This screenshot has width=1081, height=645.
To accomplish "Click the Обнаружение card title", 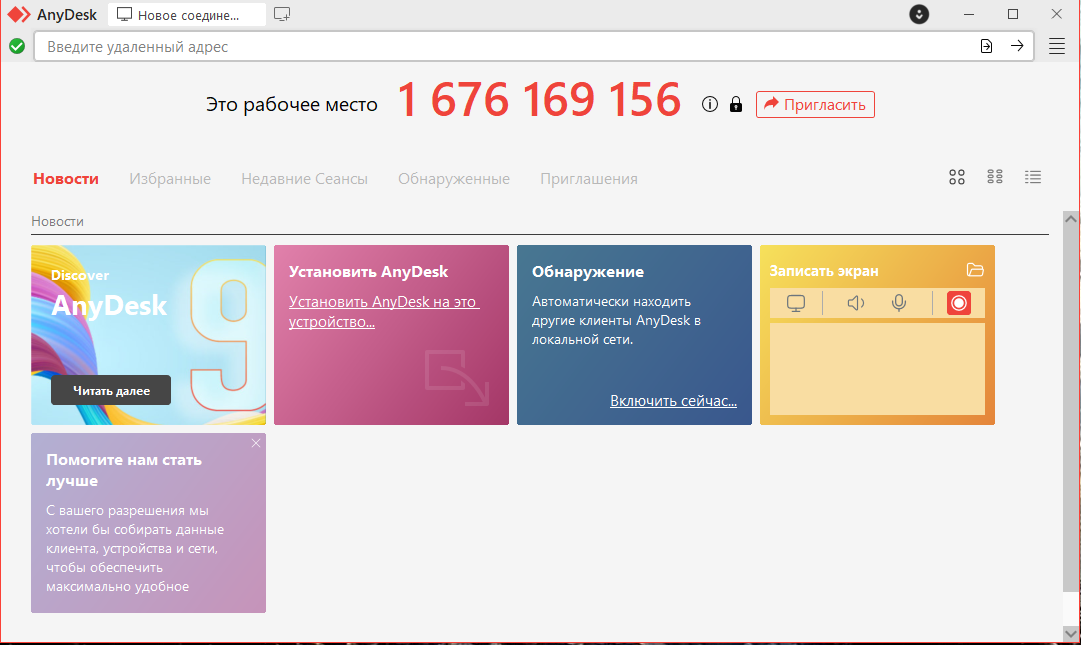I will (x=588, y=272).
